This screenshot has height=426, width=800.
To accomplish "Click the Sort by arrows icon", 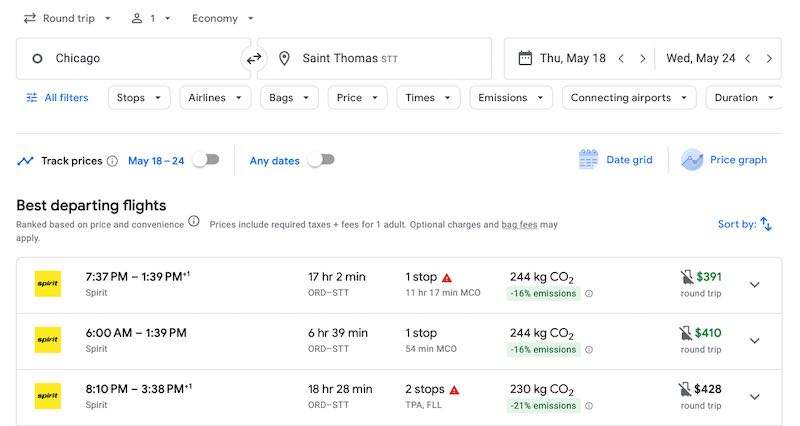I will [766, 224].
